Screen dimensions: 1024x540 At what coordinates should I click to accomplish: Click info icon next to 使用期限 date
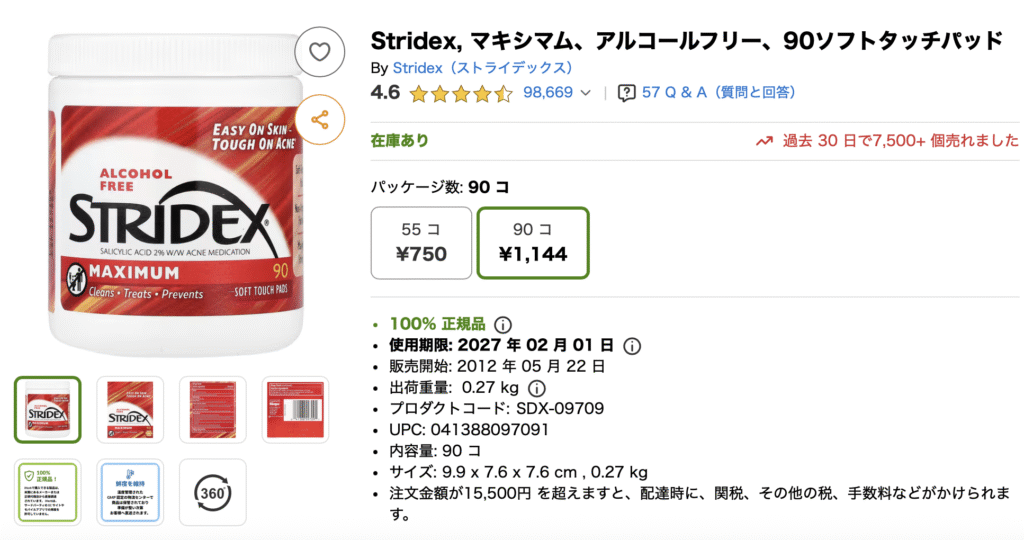point(632,346)
